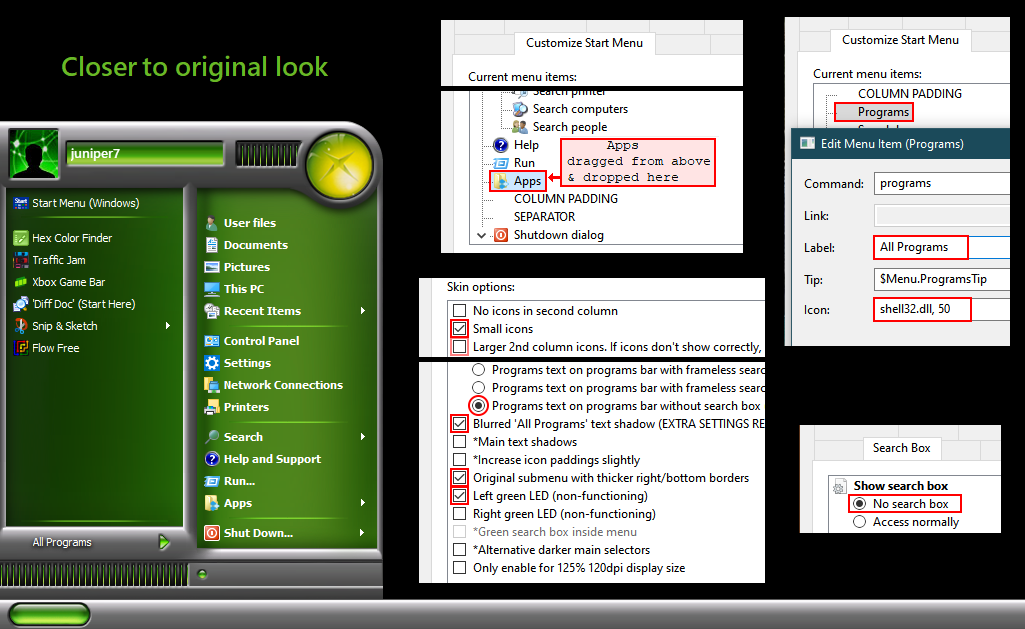Image resolution: width=1025 pixels, height=629 pixels.
Task: Expand the Recent Items submenu arrow
Action: 363,311
